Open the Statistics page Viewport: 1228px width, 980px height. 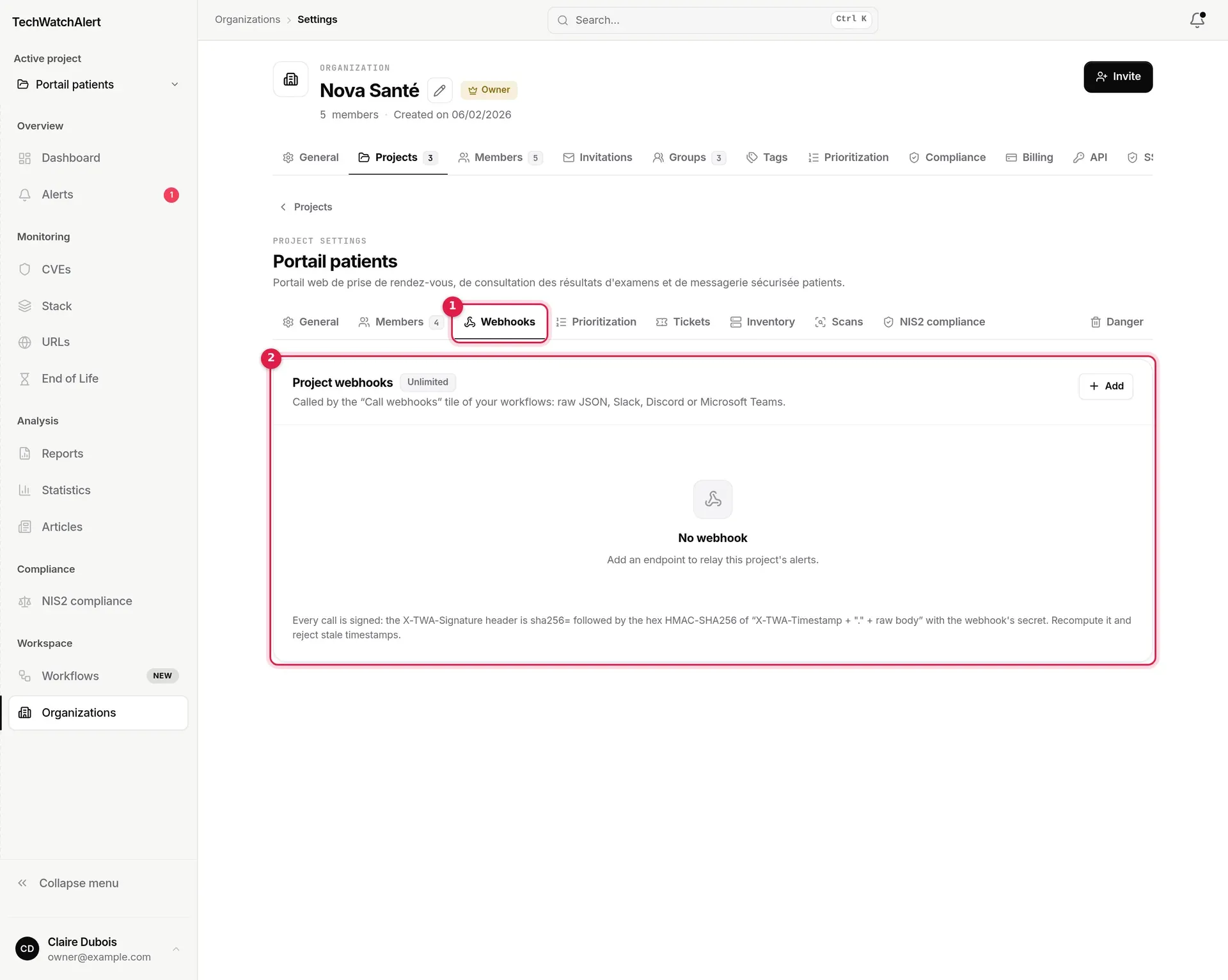point(98,490)
